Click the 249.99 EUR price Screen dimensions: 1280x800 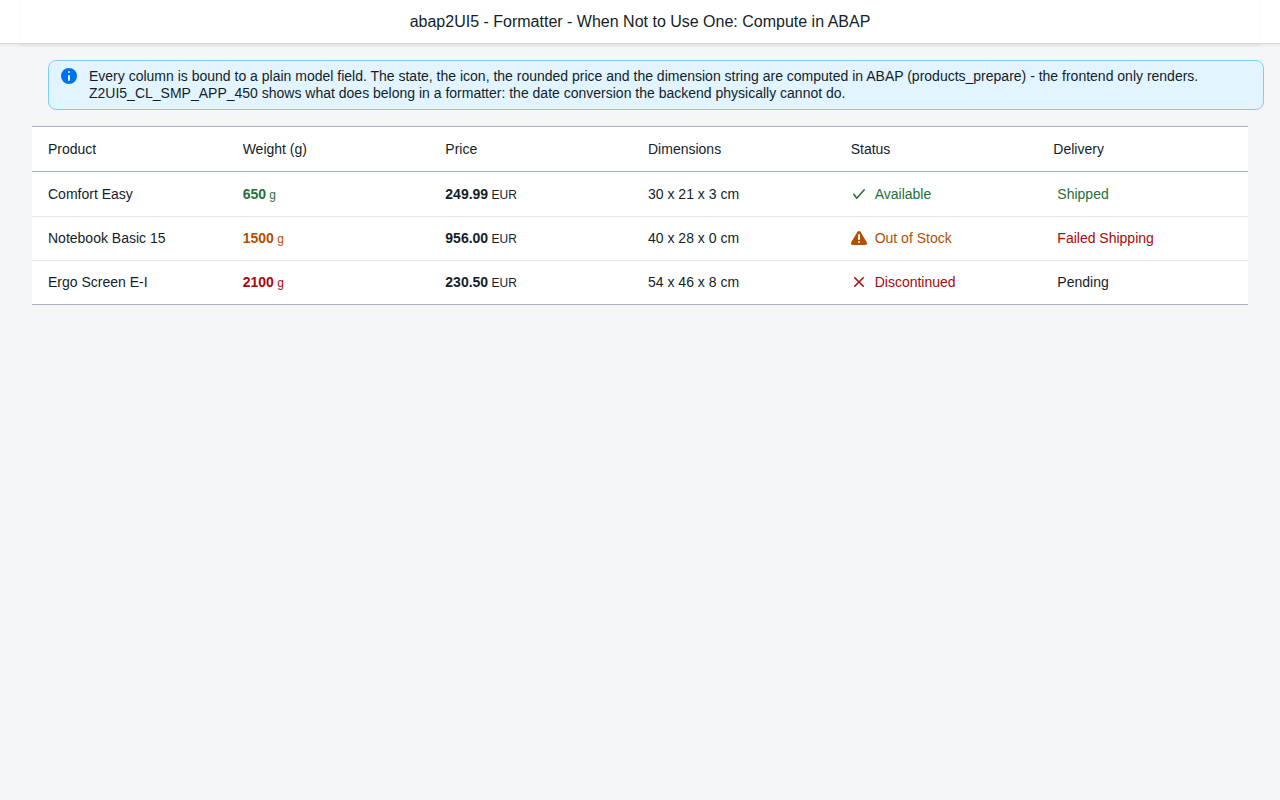(481, 194)
